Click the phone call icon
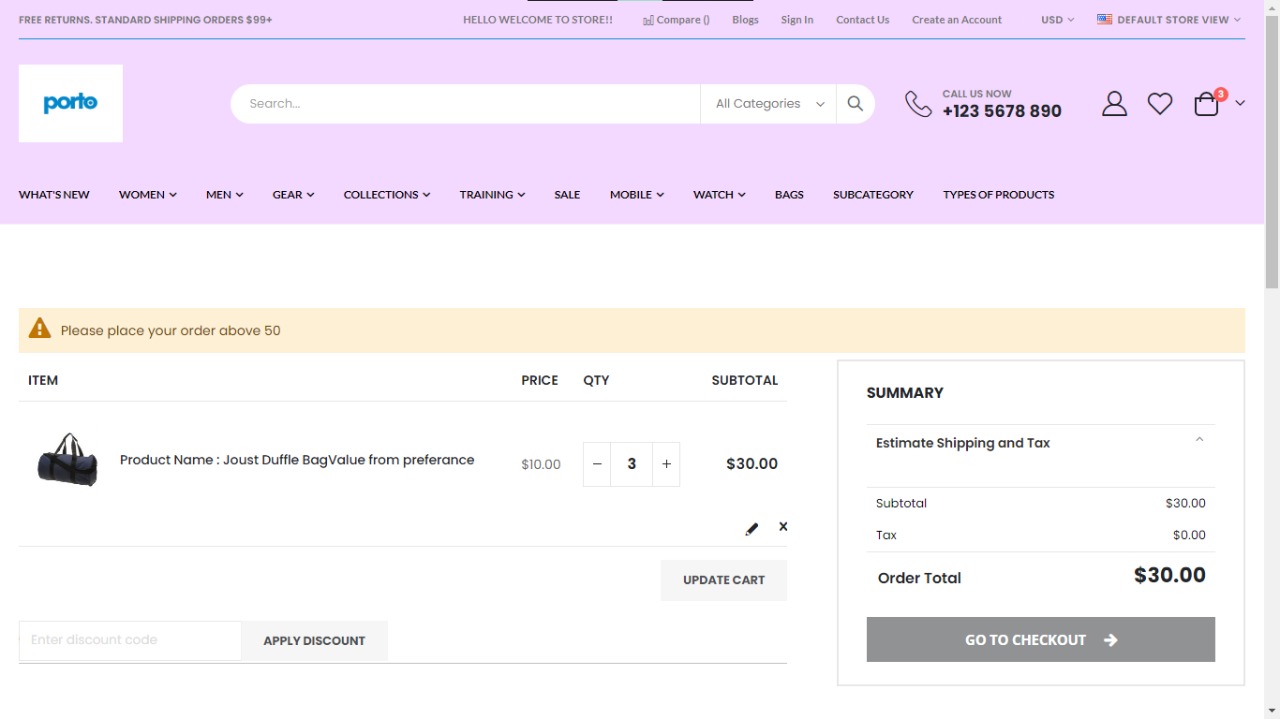This screenshot has height=719, width=1280. point(918,103)
